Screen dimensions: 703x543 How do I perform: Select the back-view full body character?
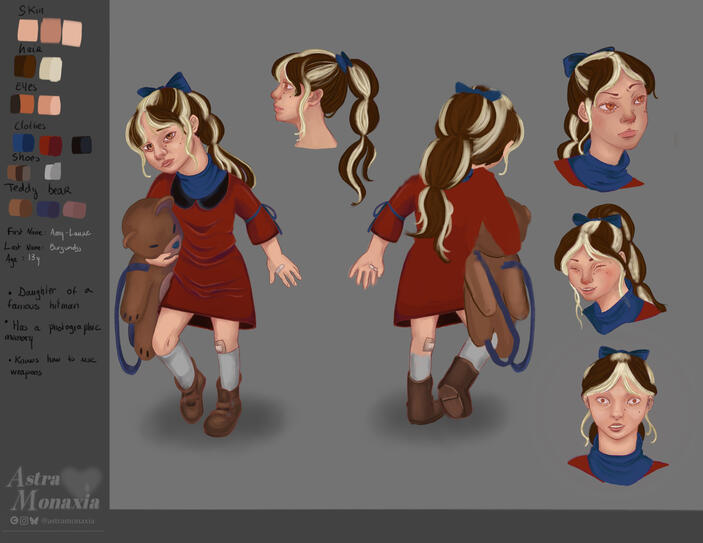pos(442,254)
